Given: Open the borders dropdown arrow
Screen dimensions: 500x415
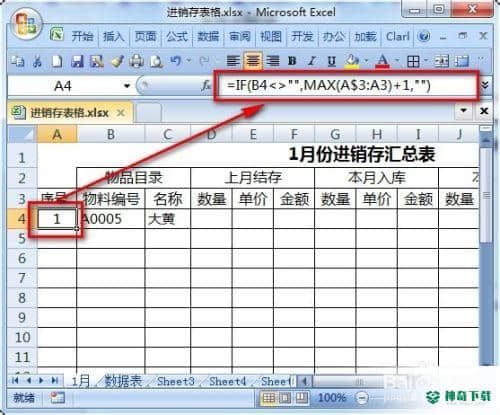Looking at the screenshot, I should [x=426, y=61].
